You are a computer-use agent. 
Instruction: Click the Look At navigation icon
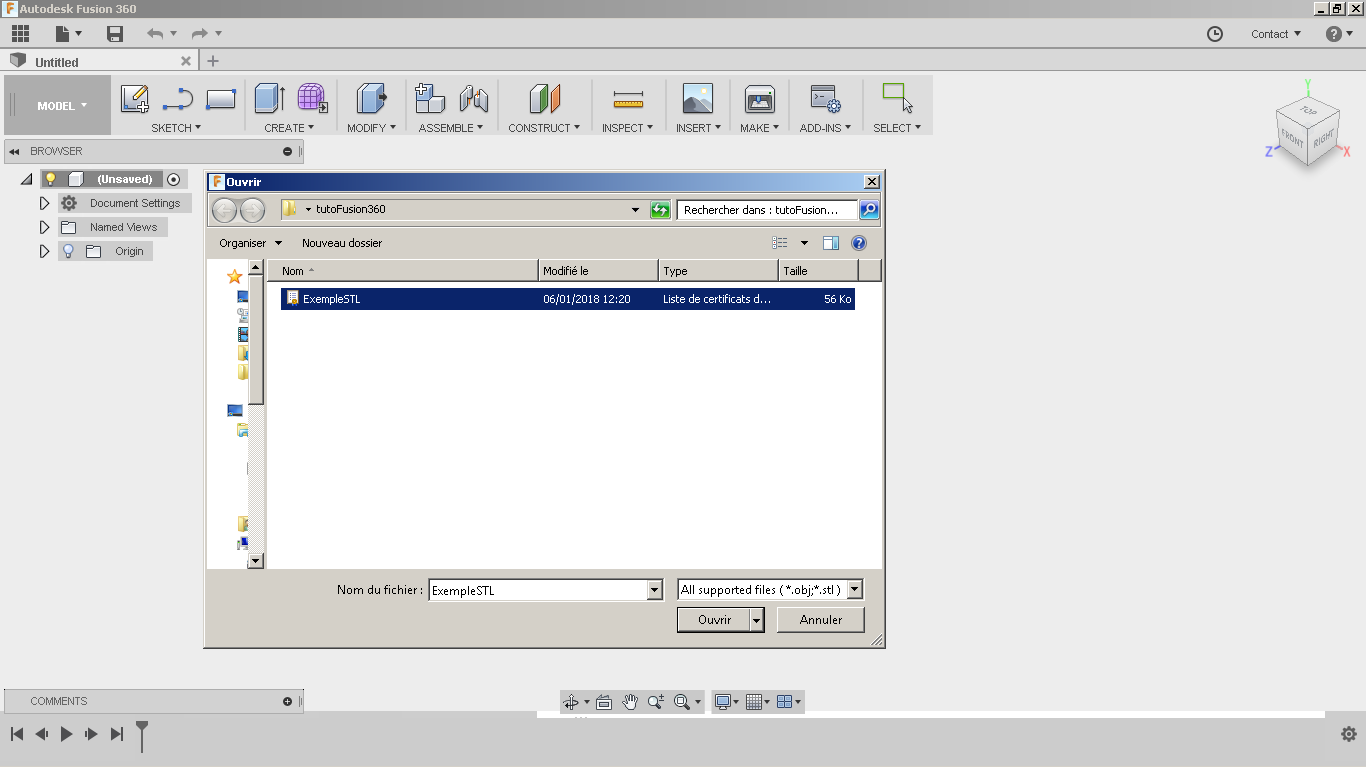pos(604,702)
